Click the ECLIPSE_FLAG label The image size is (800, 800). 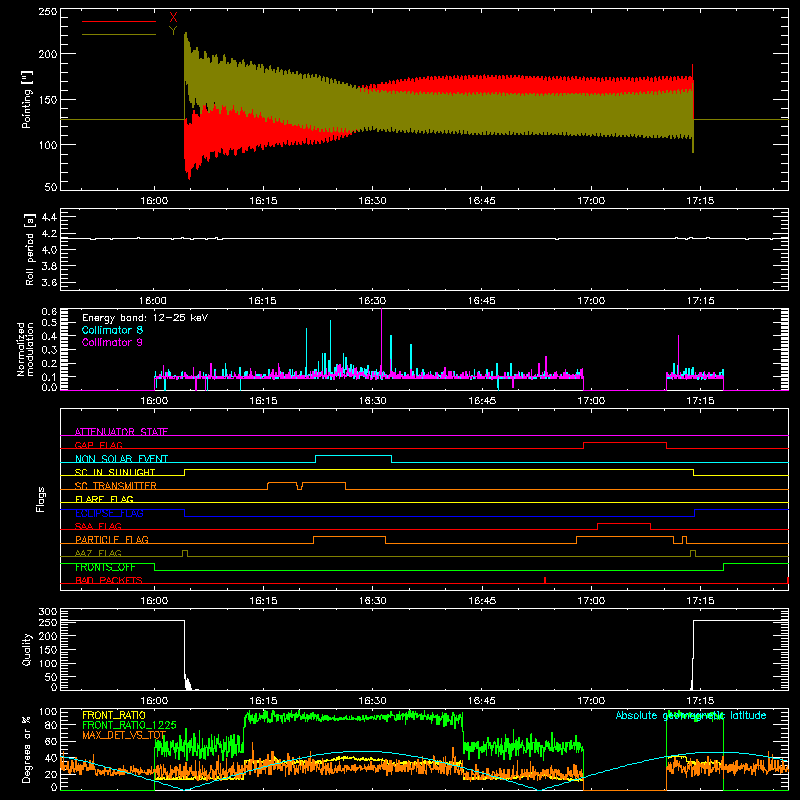pyautogui.click(x=109, y=513)
